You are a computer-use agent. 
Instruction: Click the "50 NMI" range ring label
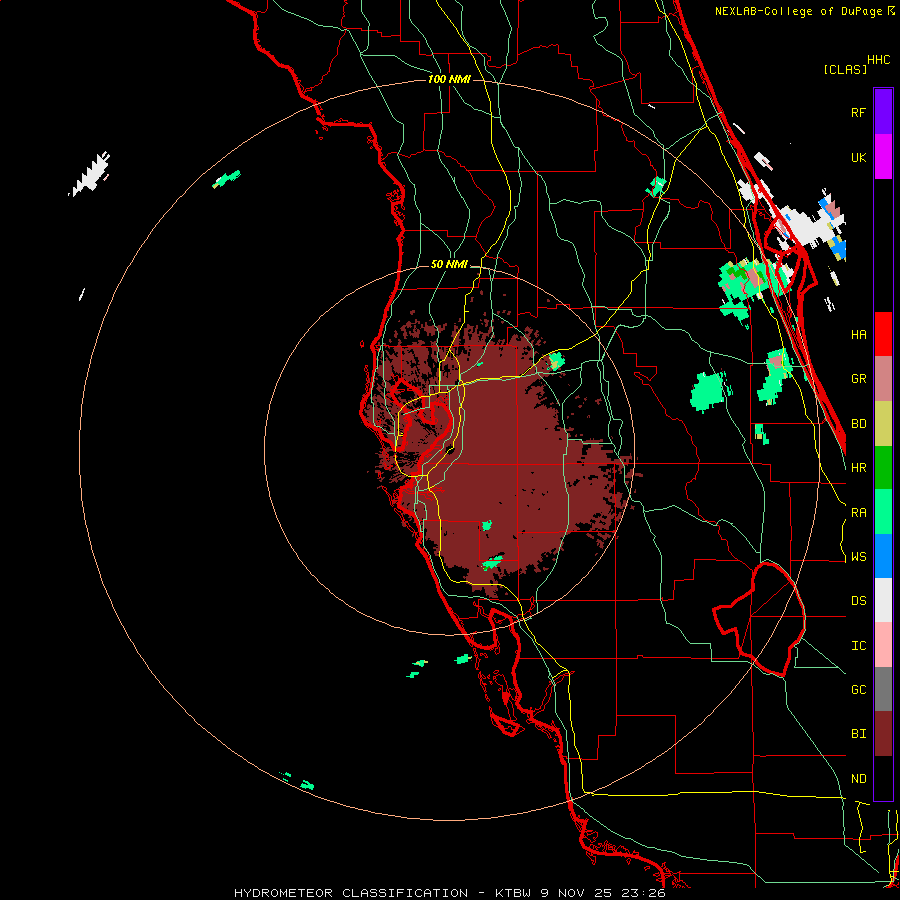coord(449,264)
